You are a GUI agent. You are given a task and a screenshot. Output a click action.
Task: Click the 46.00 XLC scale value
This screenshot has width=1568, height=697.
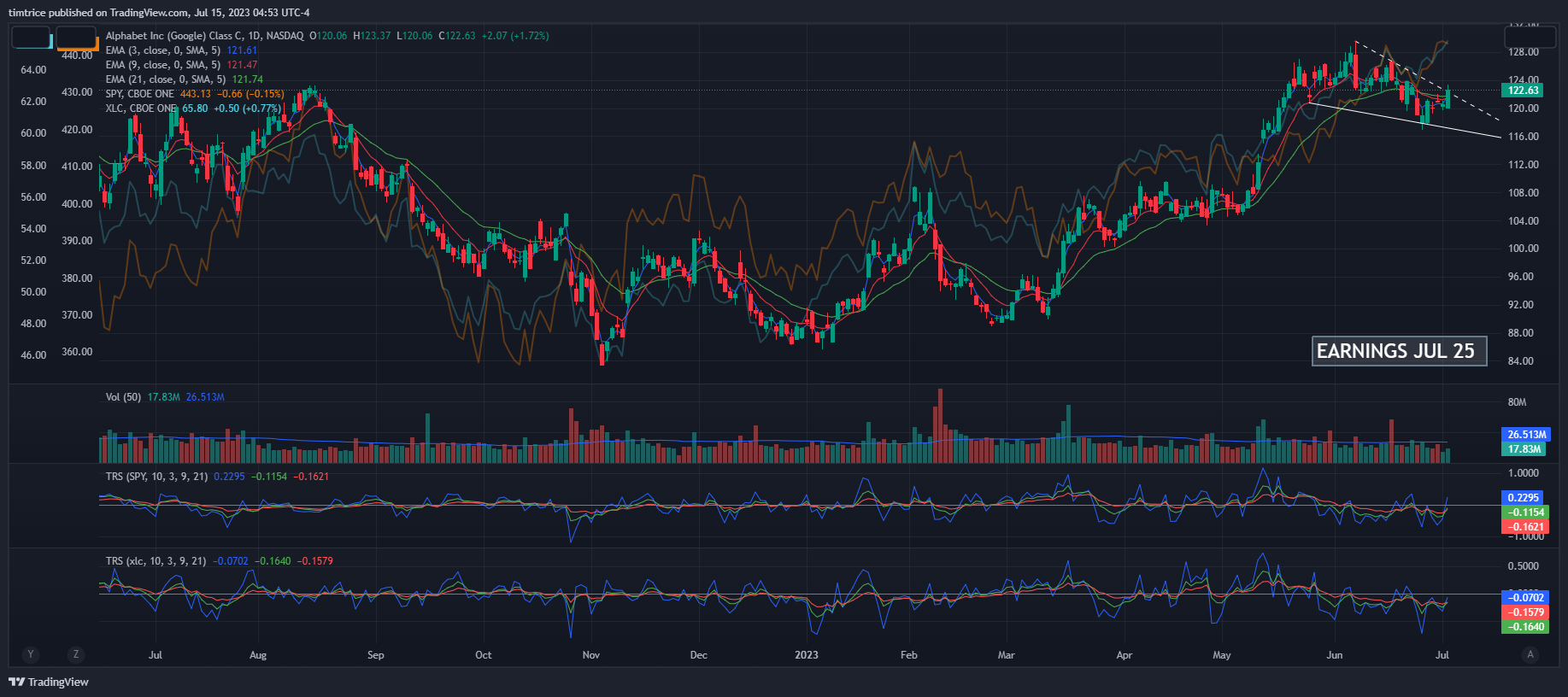(33, 355)
